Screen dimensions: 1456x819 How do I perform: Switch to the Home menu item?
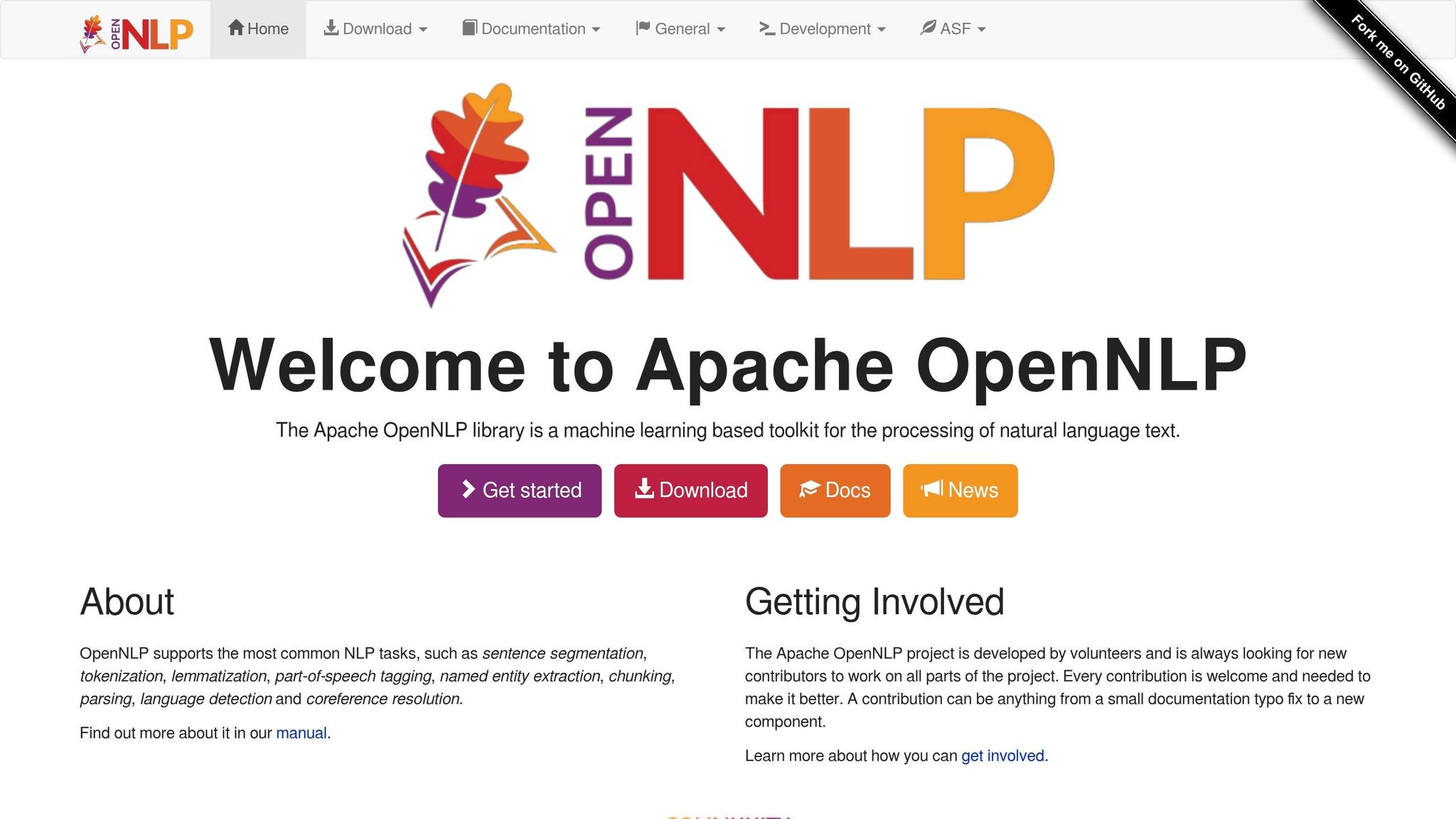tap(257, 28)
